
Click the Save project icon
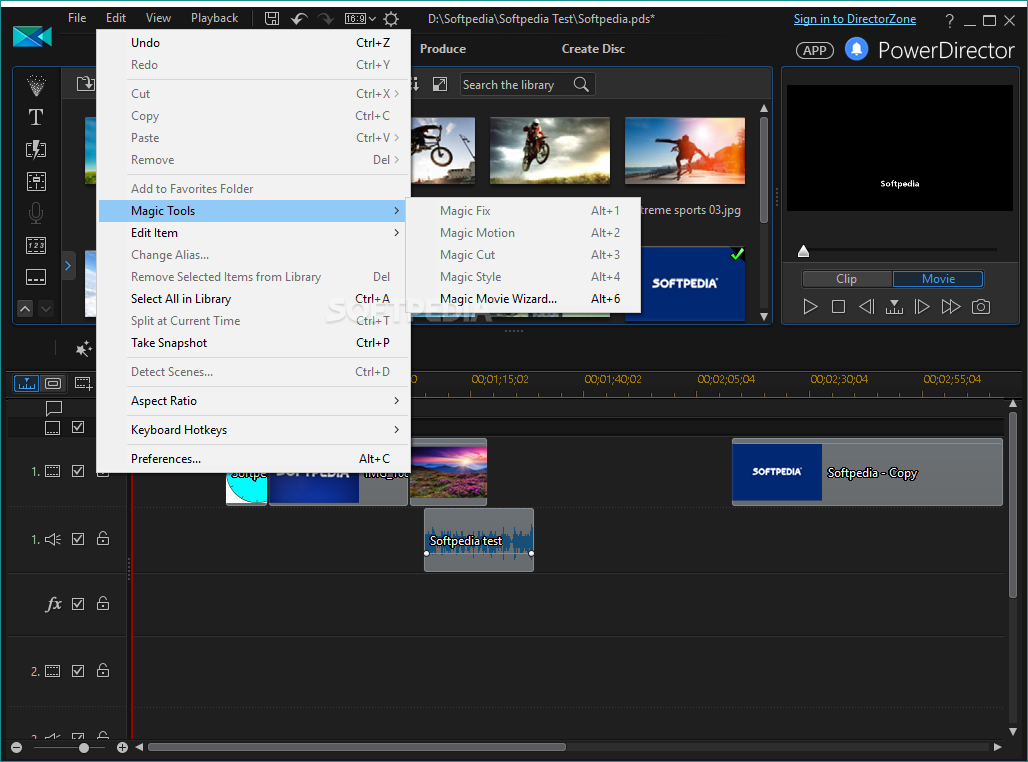pos(272,18)
